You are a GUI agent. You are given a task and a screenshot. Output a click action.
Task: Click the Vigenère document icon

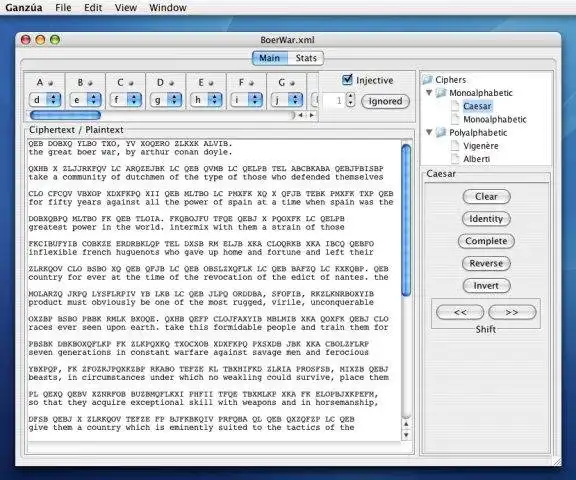pos(455,146)
